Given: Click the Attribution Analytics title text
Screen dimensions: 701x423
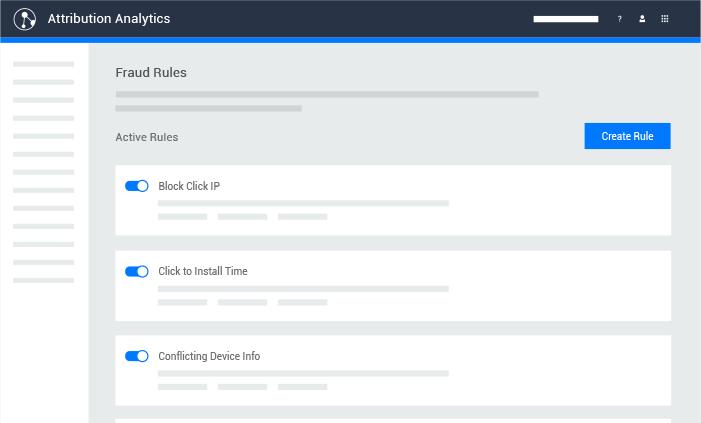Looking at the screenshot, I should [x=109, y=19].
